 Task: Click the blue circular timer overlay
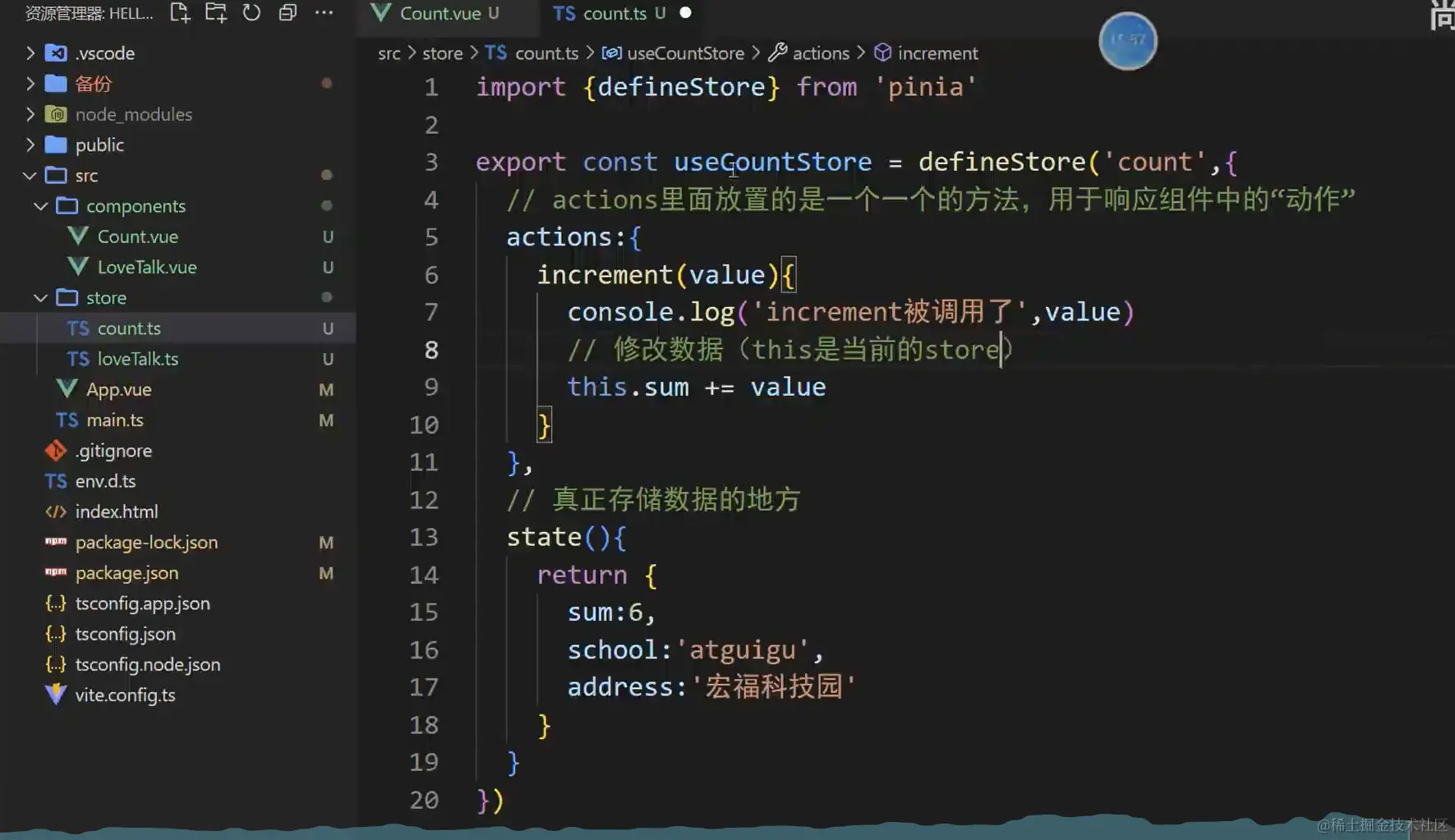tap(1127, 40)
